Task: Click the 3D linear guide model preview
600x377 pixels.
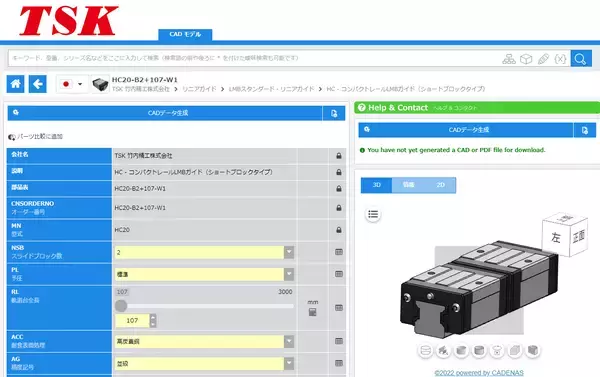Action: tap(479, 289)
